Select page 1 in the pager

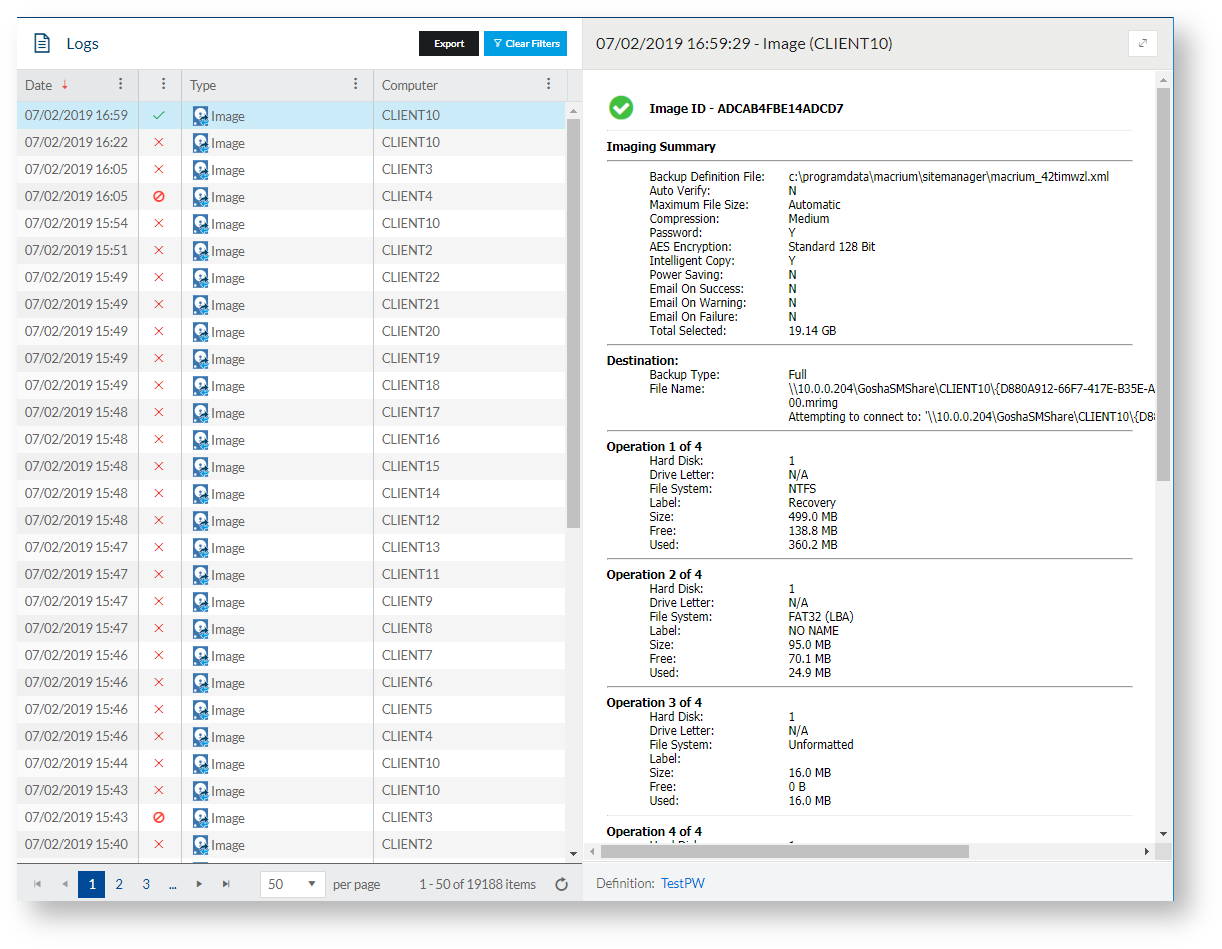tap(91, 884)
